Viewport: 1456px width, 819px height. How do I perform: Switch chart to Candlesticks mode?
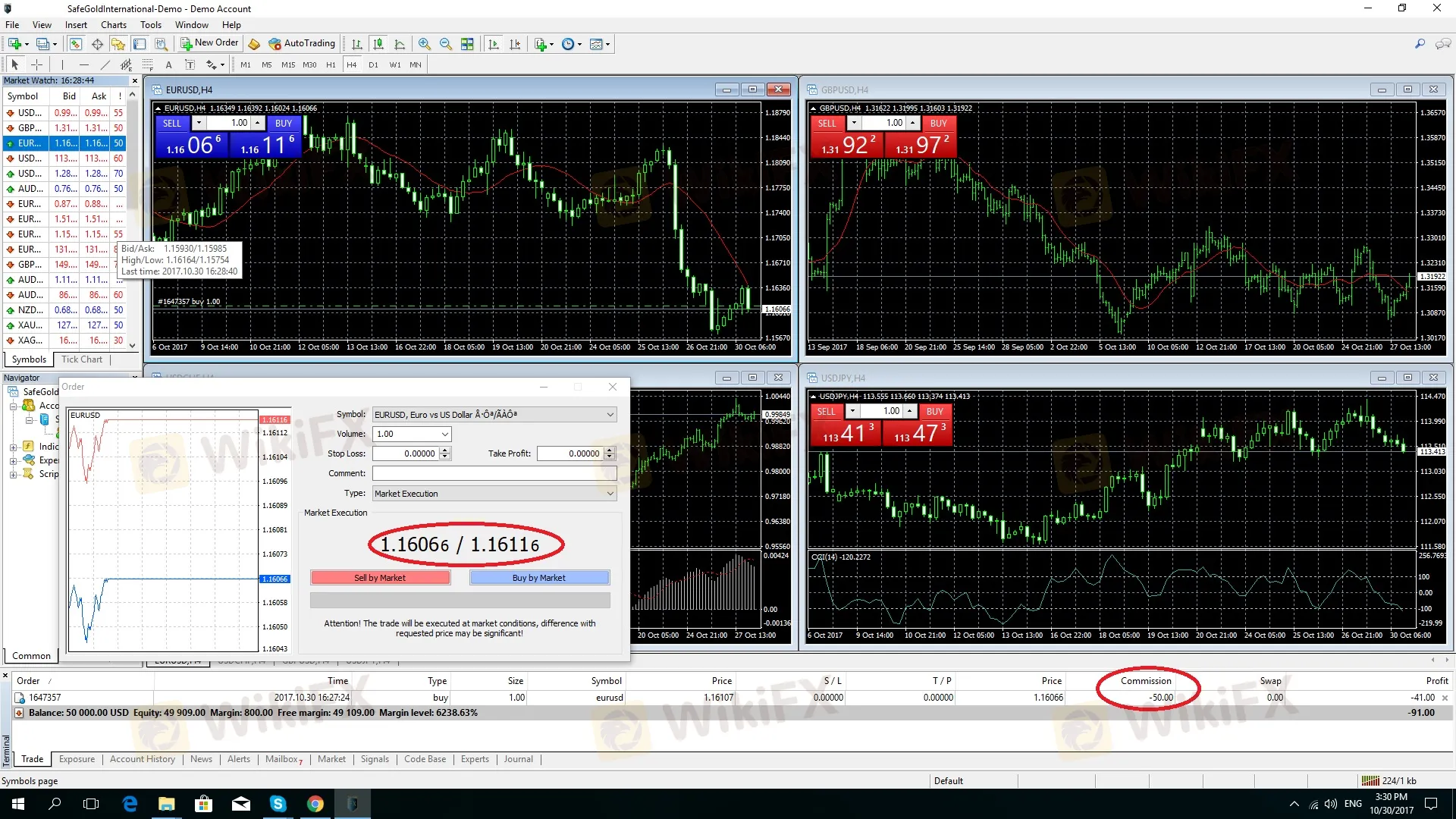378,44
